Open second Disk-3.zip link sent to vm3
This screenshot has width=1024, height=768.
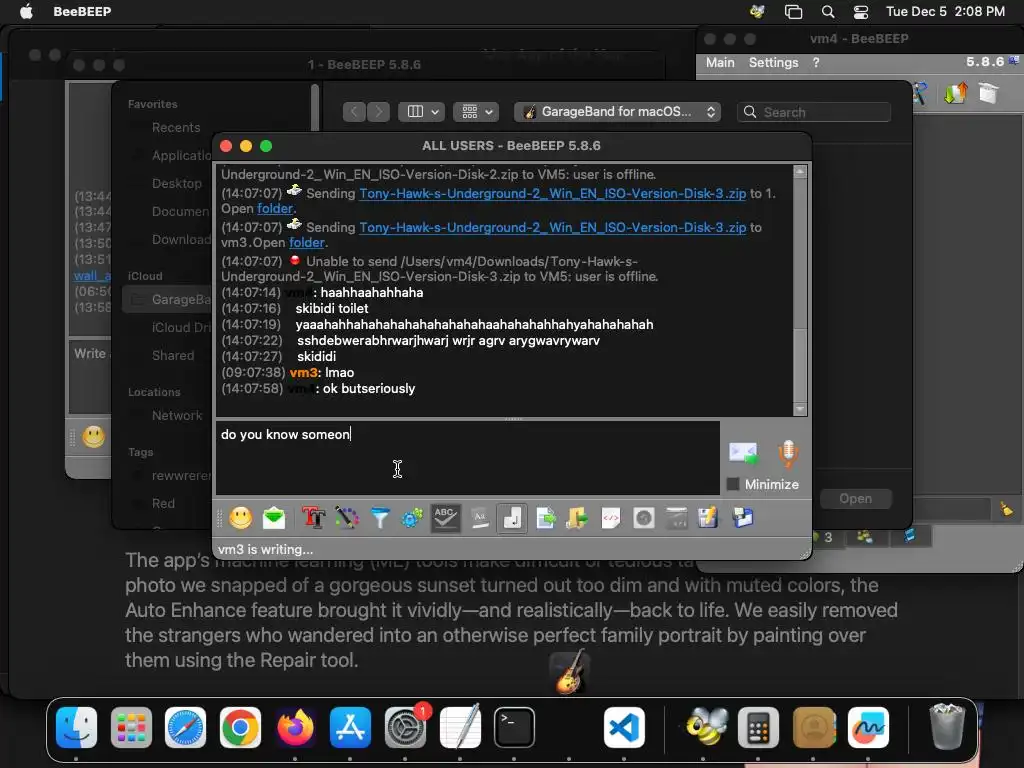(x=552, y=227)
